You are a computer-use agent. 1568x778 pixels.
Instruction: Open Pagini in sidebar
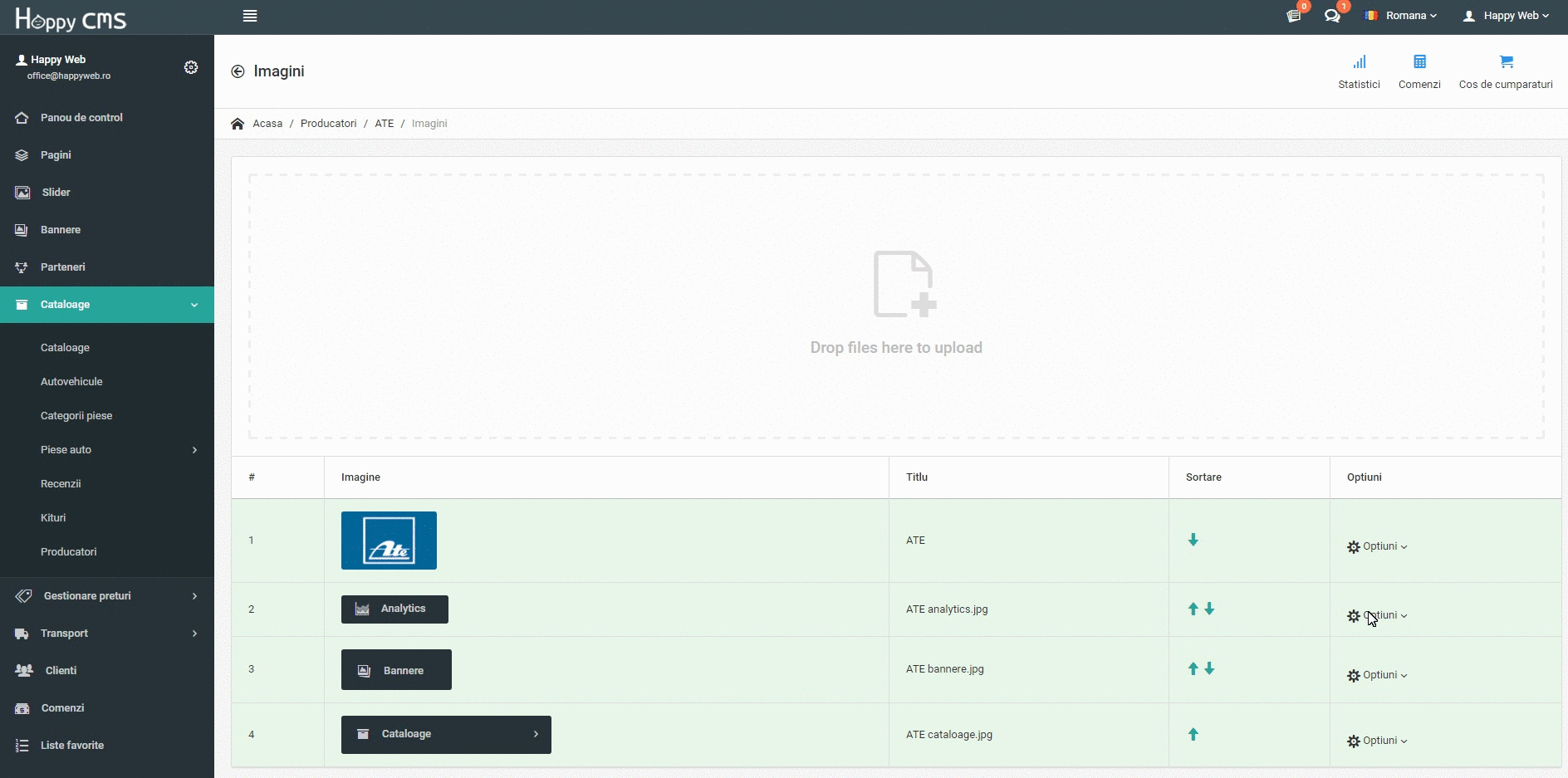coord(107,155)
